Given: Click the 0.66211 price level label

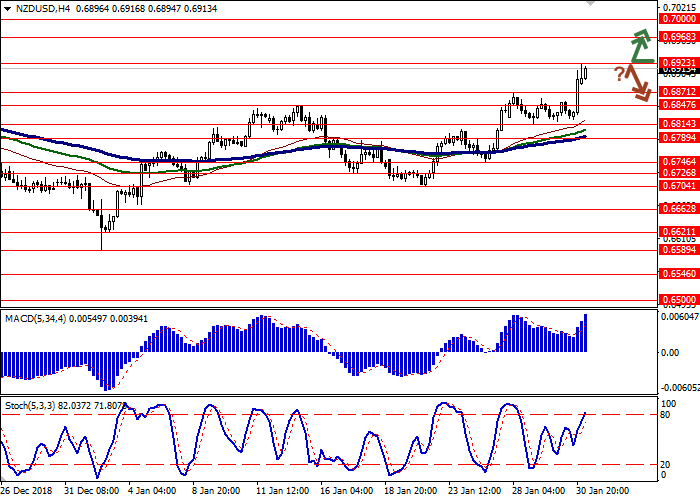Looking at the screenshot, I should [x=677, y=230].
